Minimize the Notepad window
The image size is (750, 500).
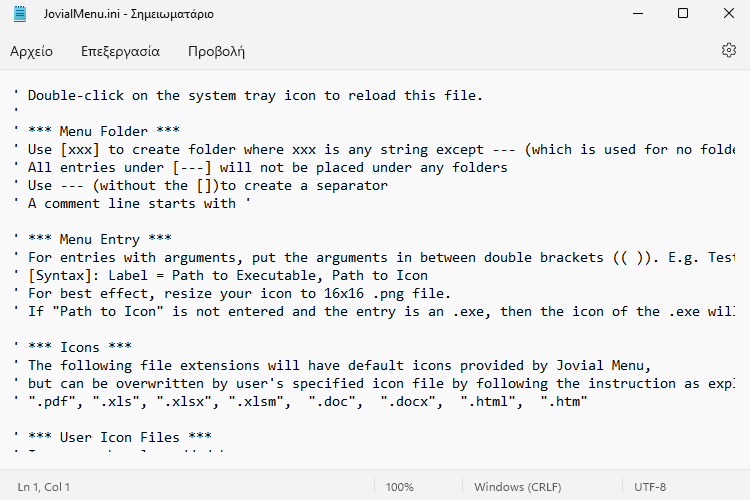(x=638, y=13)
